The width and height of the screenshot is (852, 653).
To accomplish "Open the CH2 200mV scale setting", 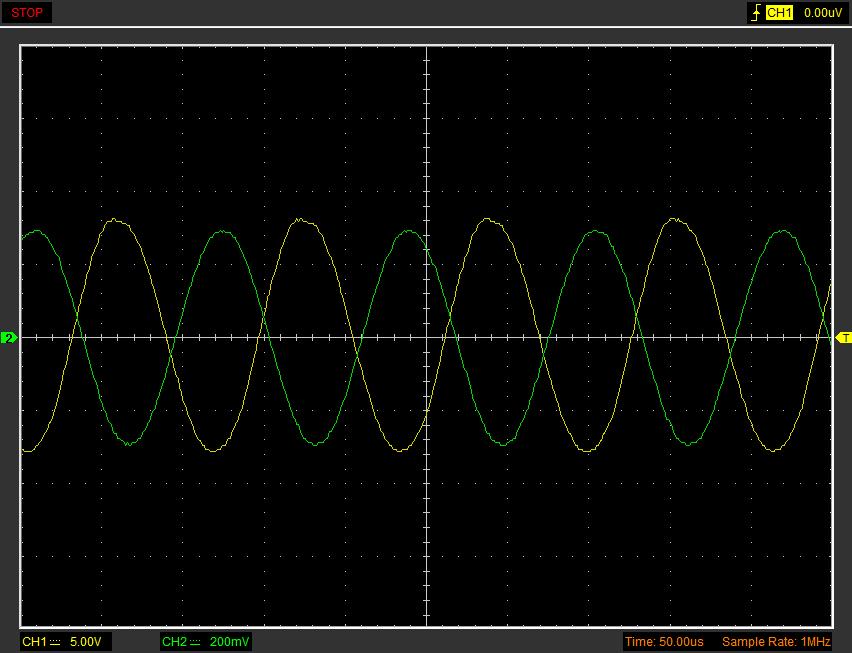I will [230, 641].
